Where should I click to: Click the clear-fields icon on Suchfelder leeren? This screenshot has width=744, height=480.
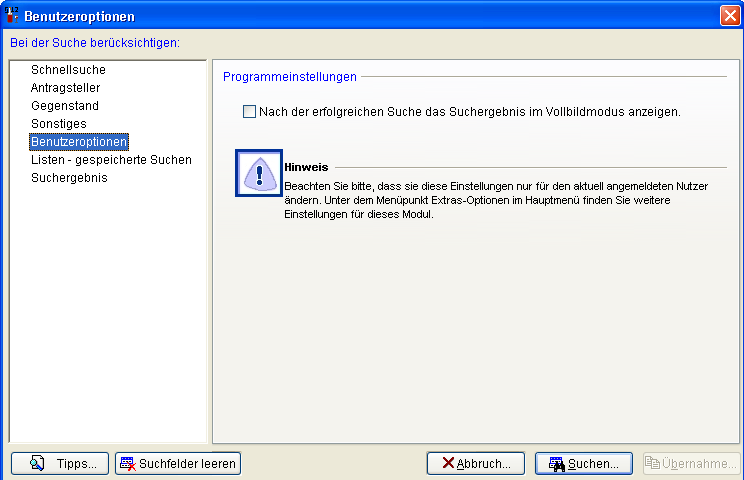coord(127,463)
